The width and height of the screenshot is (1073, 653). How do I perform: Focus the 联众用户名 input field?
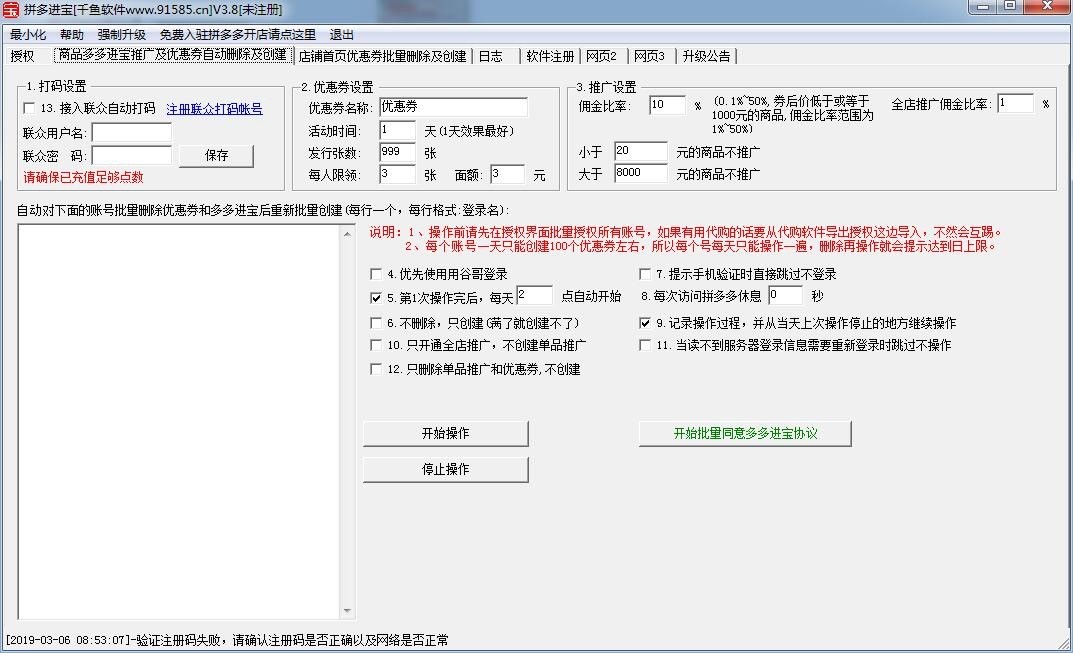point(131,132)
